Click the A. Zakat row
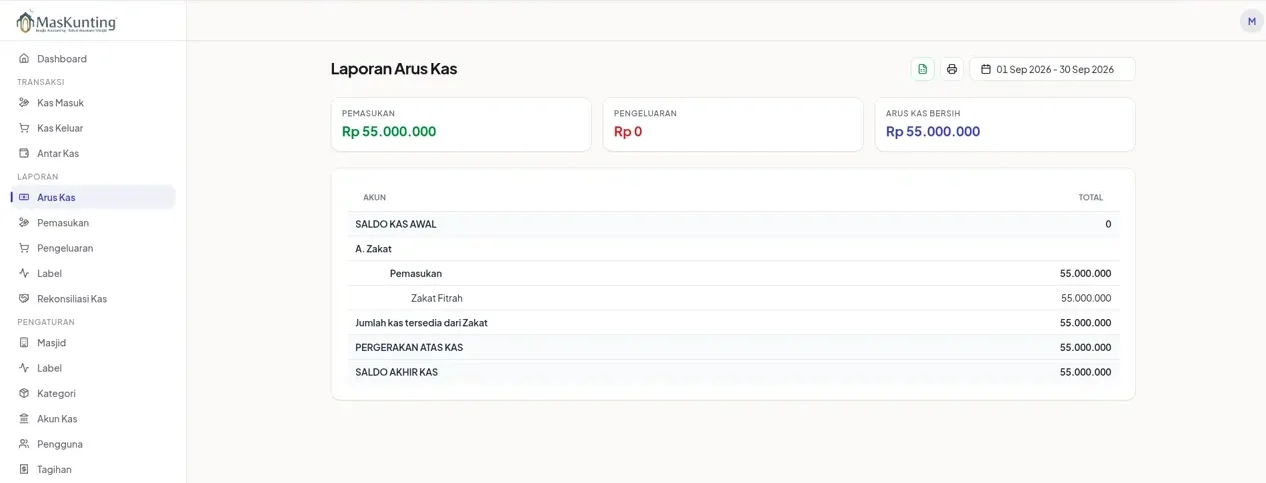Viewport: 1266px width, 483px height. pos(733,249)
